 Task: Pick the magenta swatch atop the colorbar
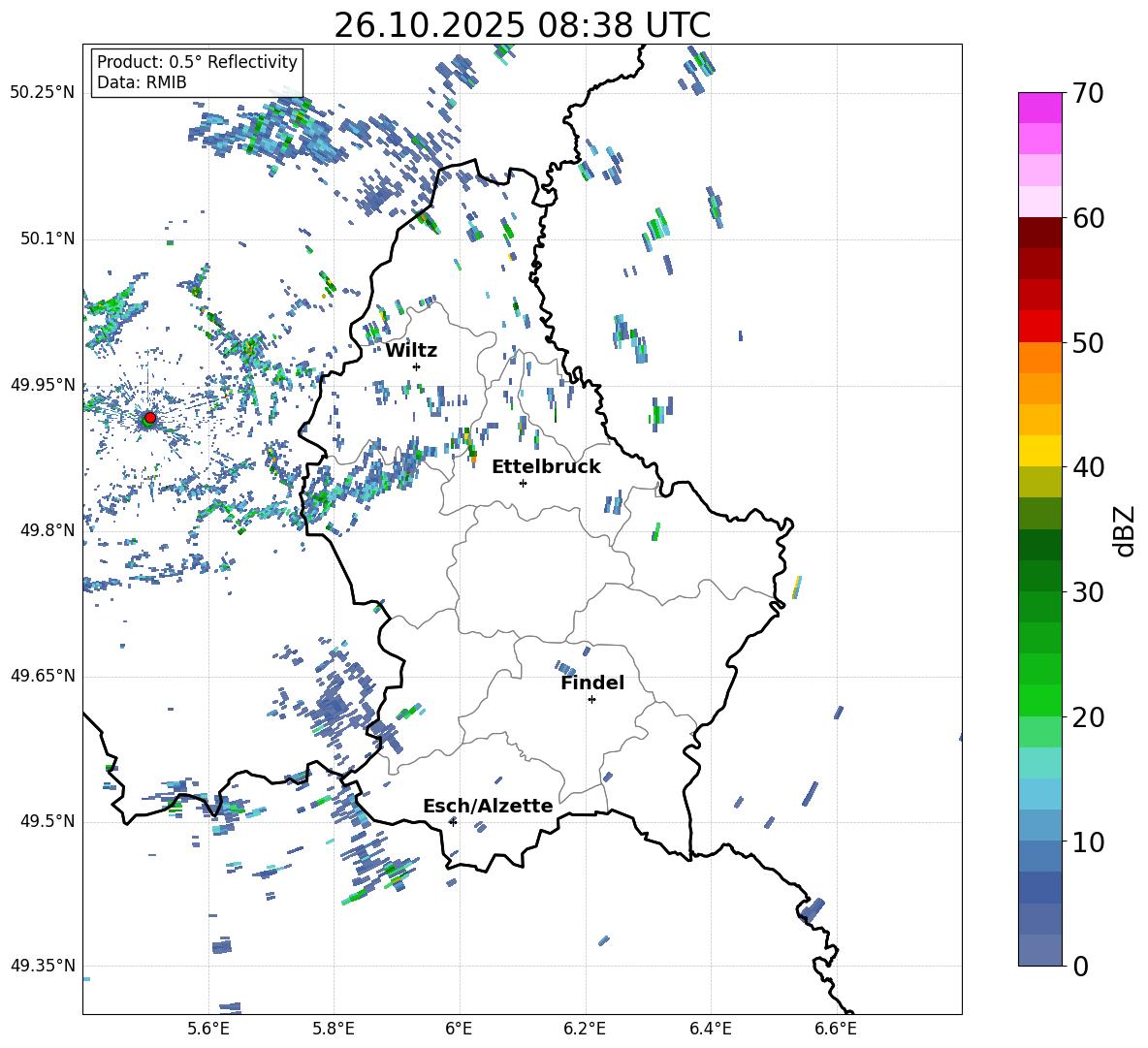[x=1040, y=108]
